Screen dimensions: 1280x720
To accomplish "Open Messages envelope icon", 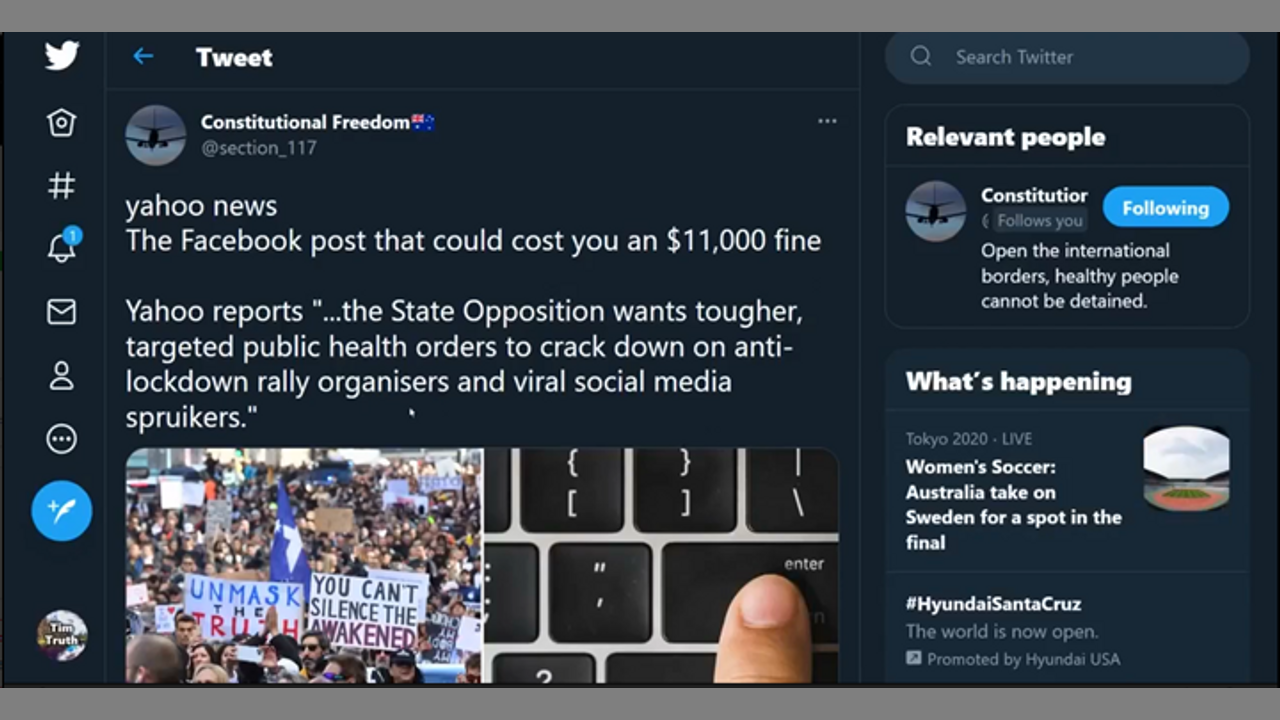I will 61,312.
